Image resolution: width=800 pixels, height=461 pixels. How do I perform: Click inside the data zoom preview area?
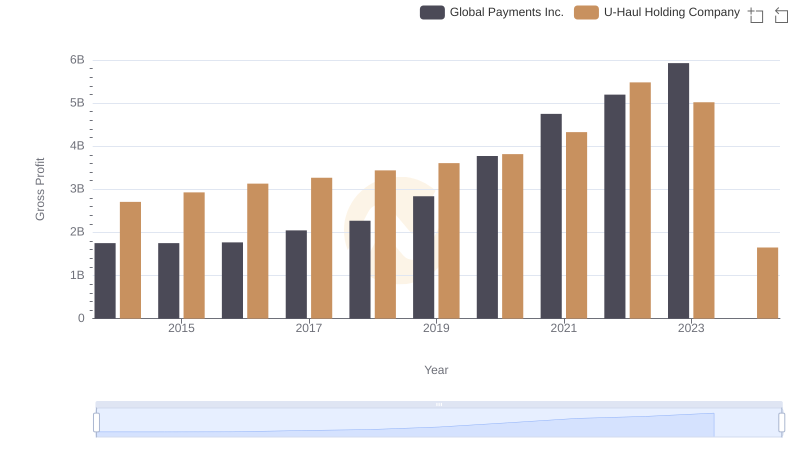click(439, 423)
